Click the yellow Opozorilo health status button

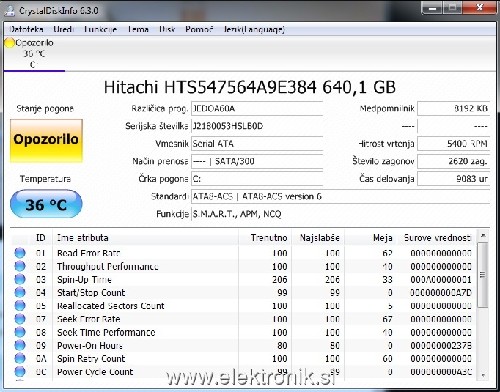pos(46,140)
